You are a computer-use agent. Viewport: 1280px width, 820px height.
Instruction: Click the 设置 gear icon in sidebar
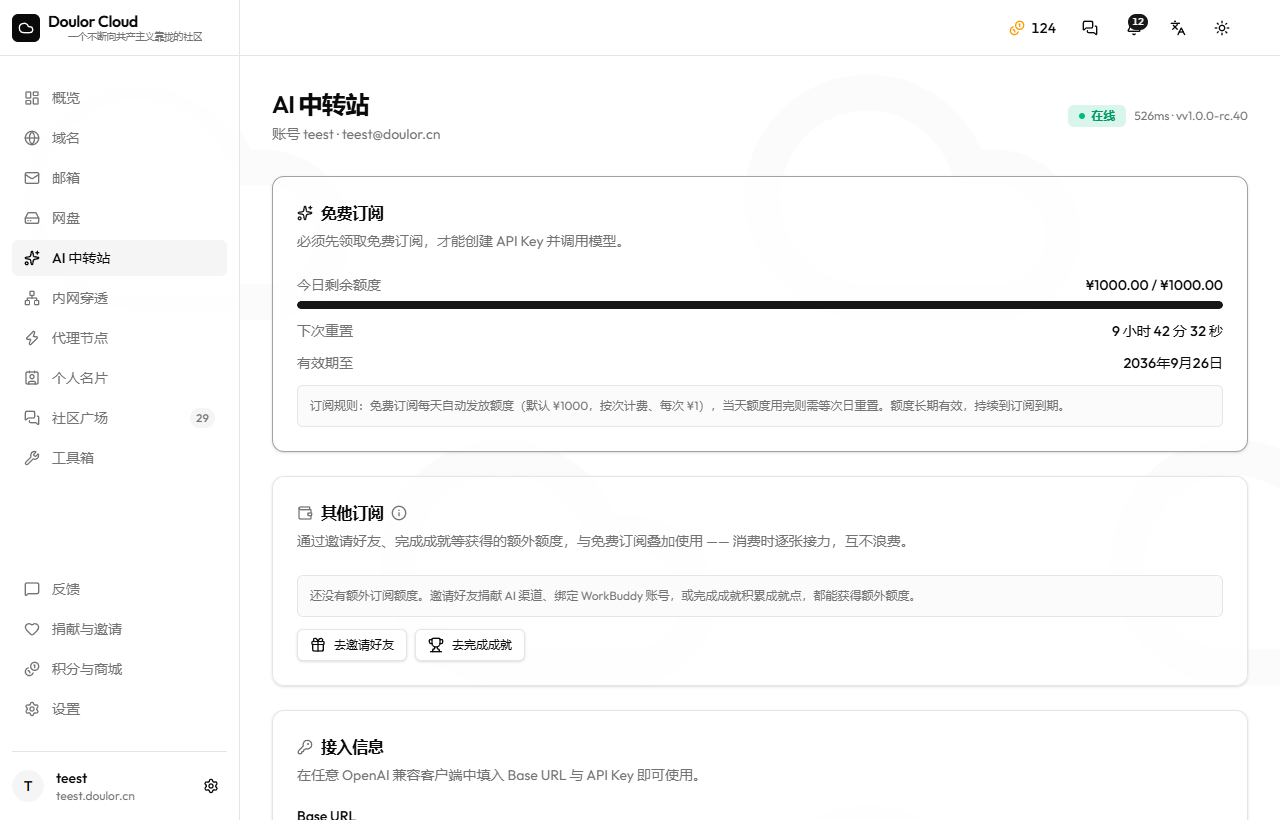tap(32, 709)
